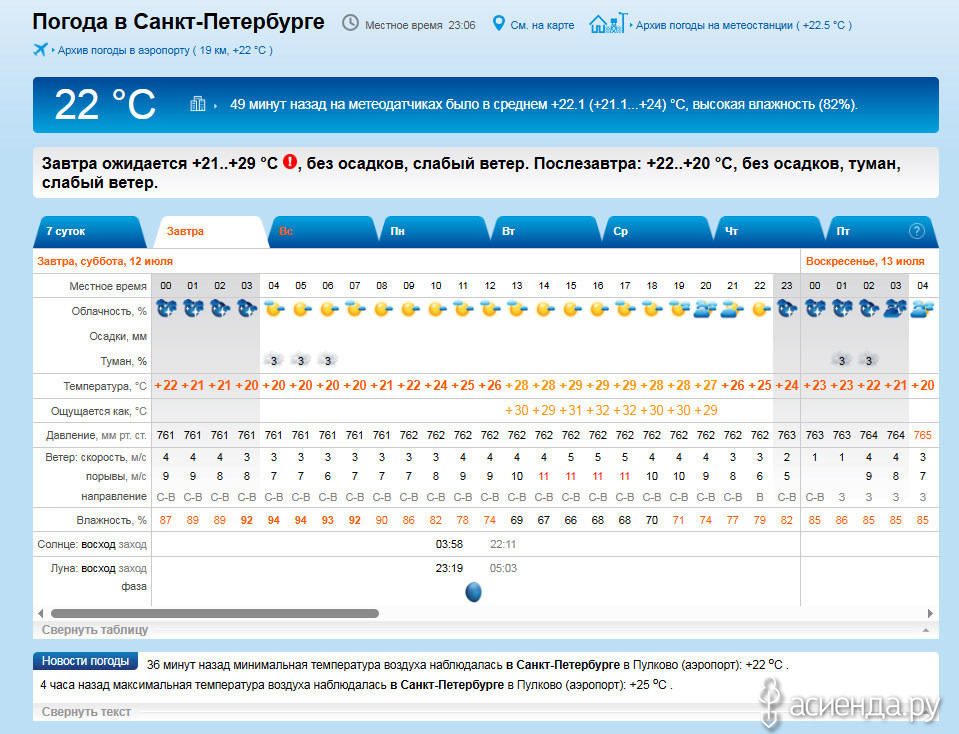
Task: Click the sun cloud icon under hour 18
Action: click(652, 309)
